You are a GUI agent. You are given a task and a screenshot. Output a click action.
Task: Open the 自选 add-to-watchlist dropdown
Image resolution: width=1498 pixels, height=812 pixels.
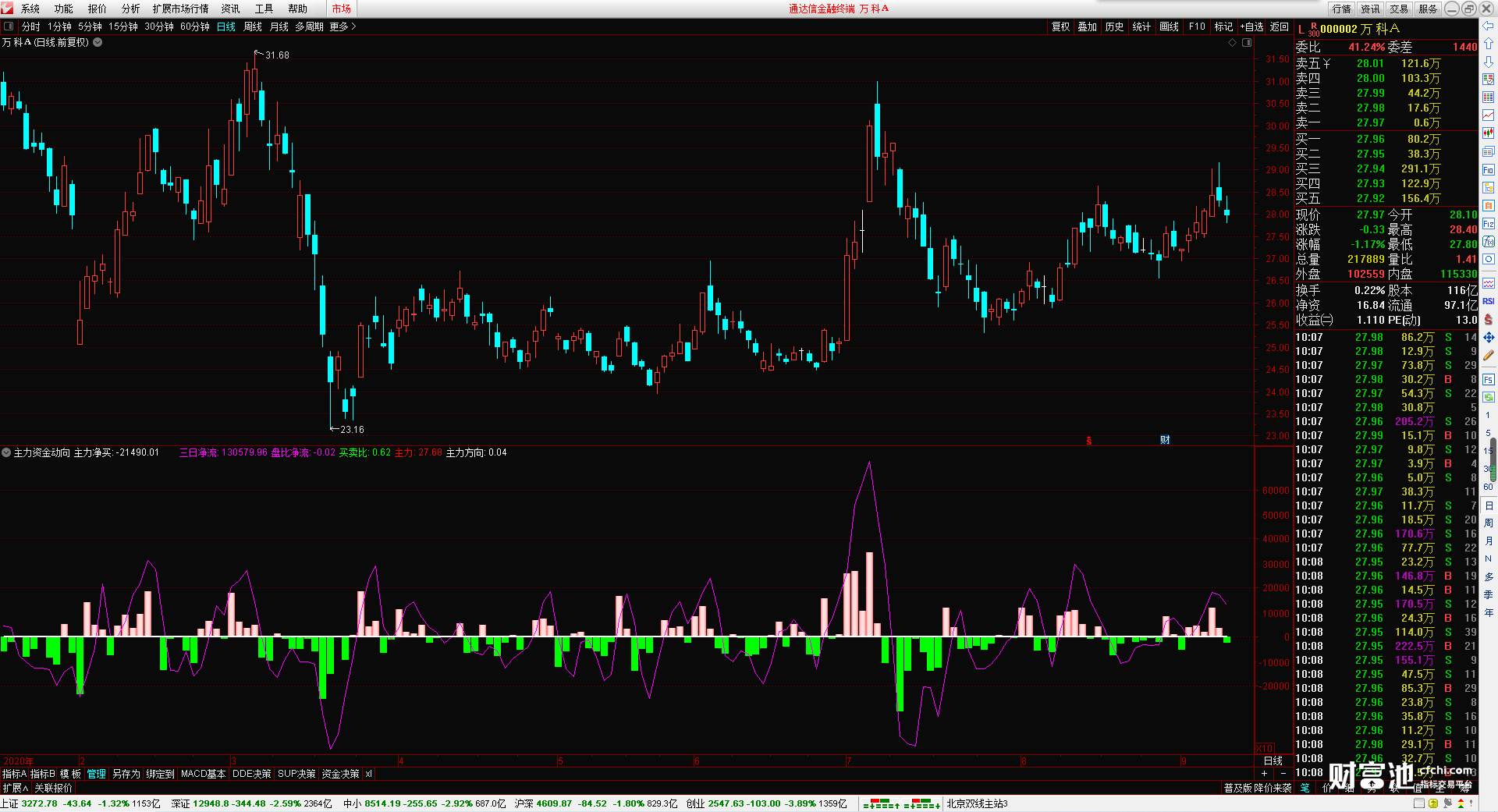(1252, 27)
